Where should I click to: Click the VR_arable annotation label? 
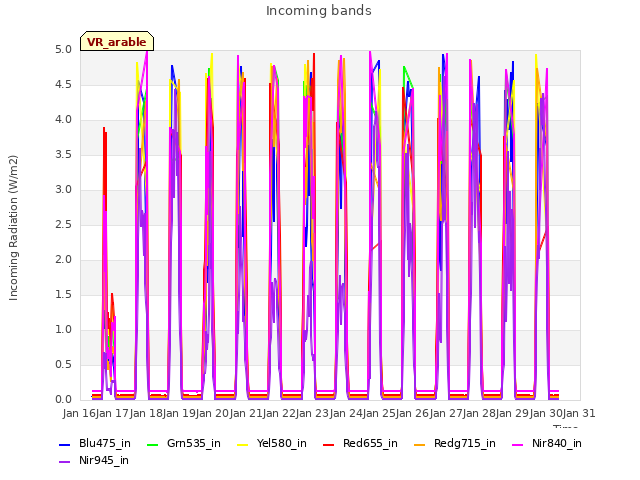(117, 42)
